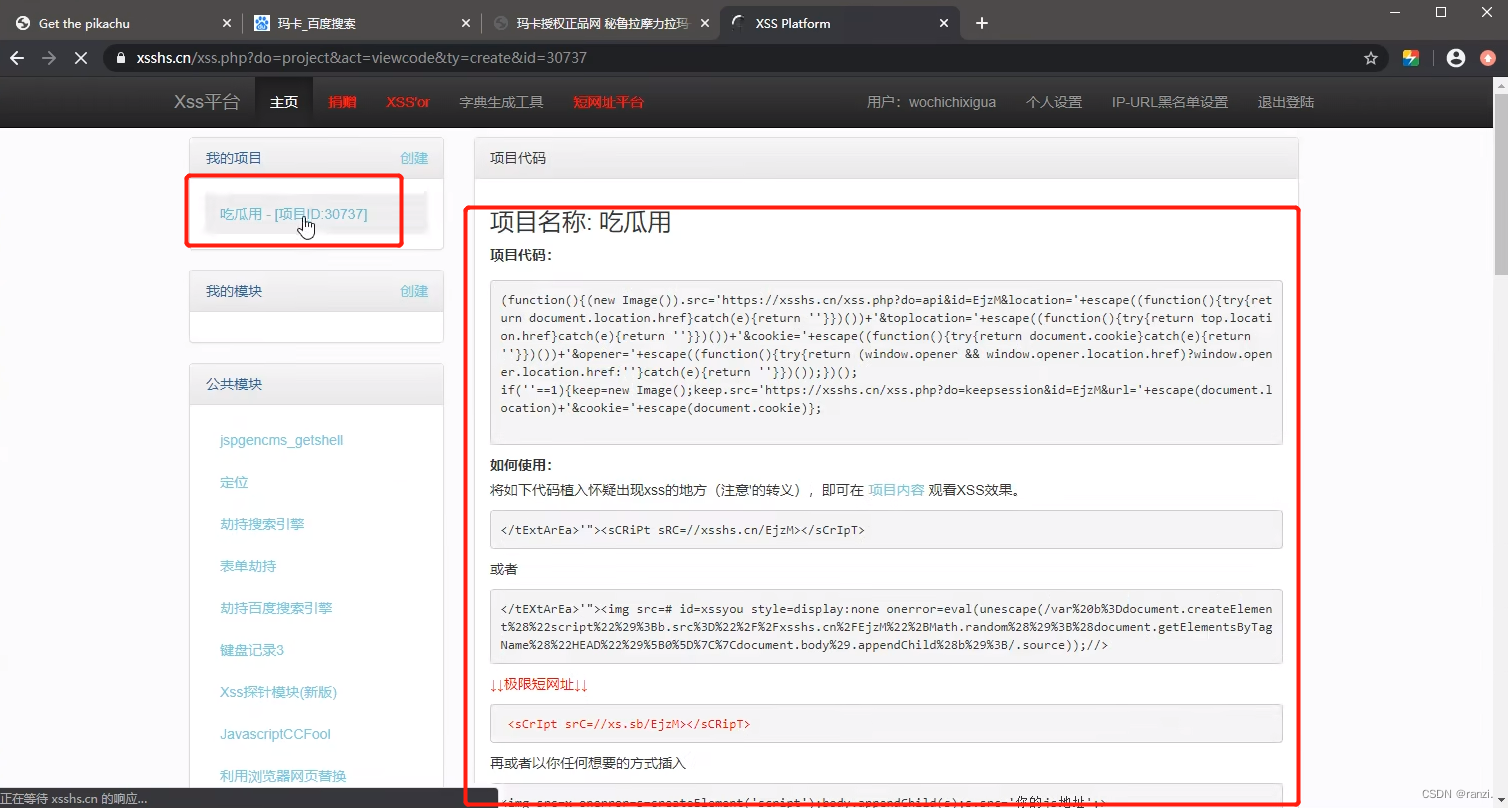Click the page vertical scrollbar thumb
Viewport: 1508px width, 808px height.
point(1500,185)
